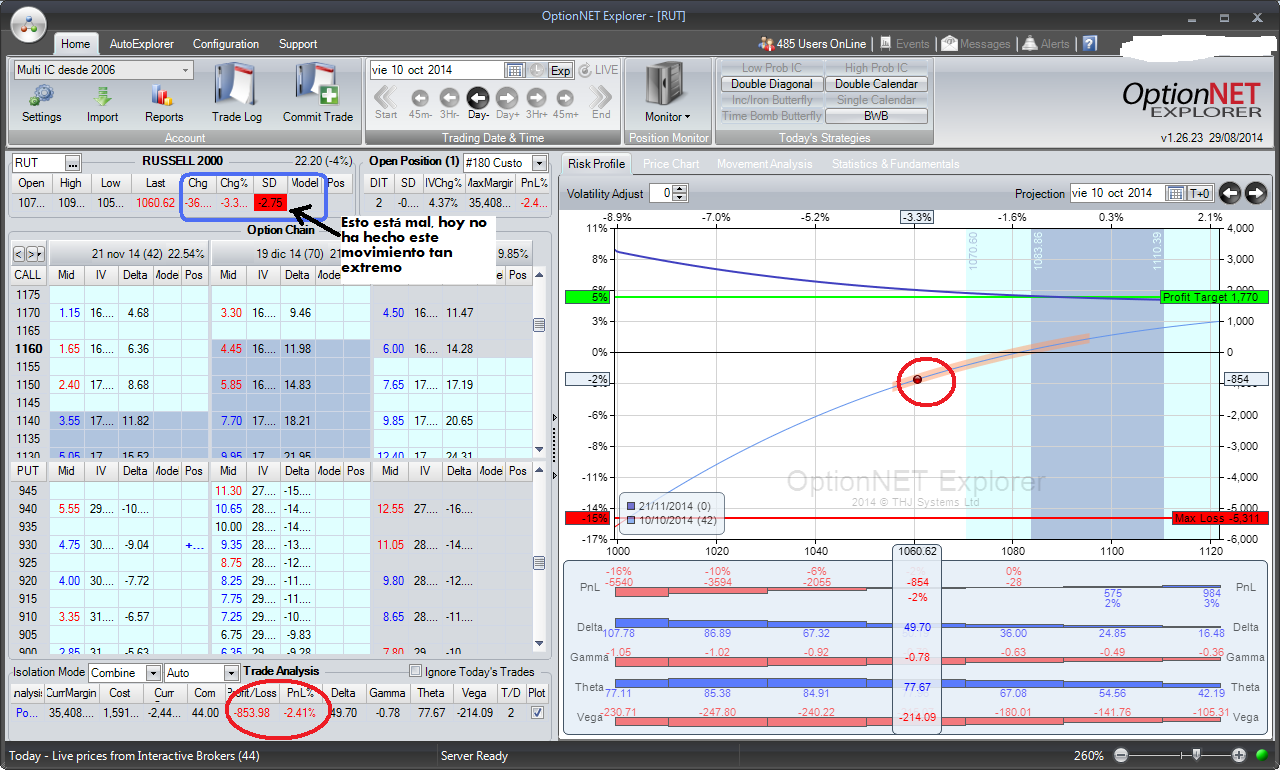
Task: Open the trading date calendar picker
Action: 515,70
